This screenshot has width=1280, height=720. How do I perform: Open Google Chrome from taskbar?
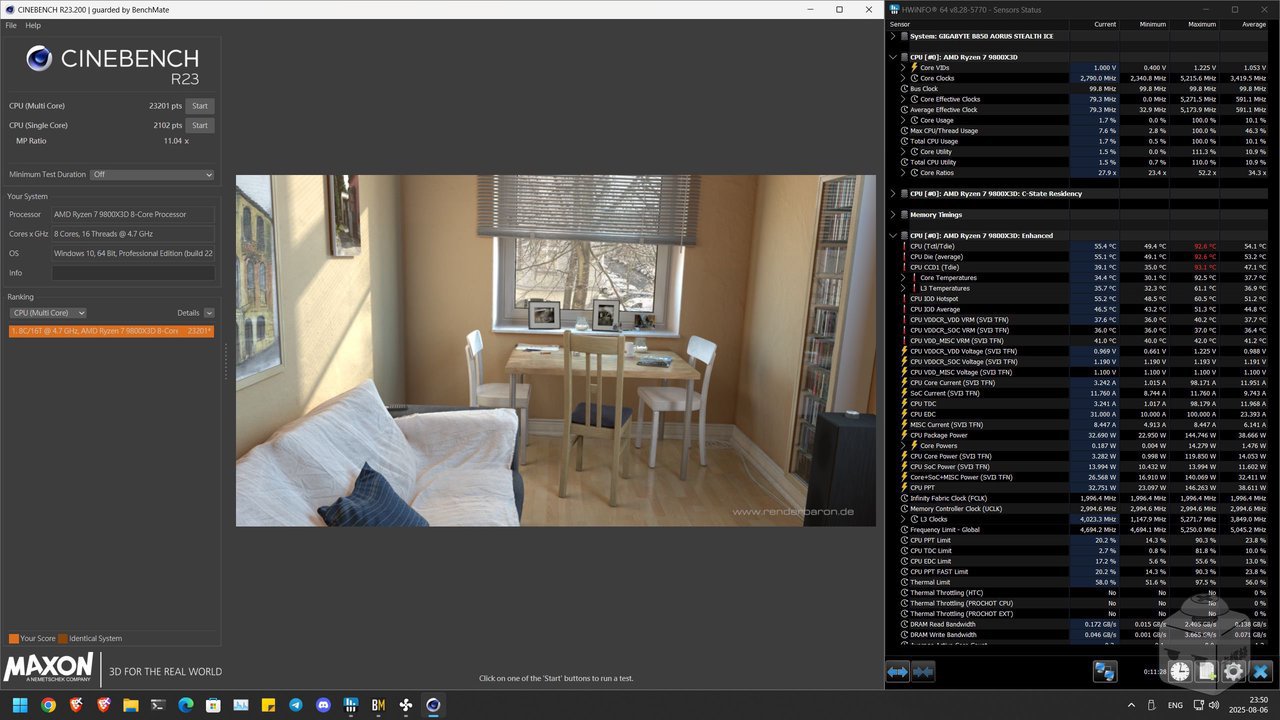tap(48, 705)
